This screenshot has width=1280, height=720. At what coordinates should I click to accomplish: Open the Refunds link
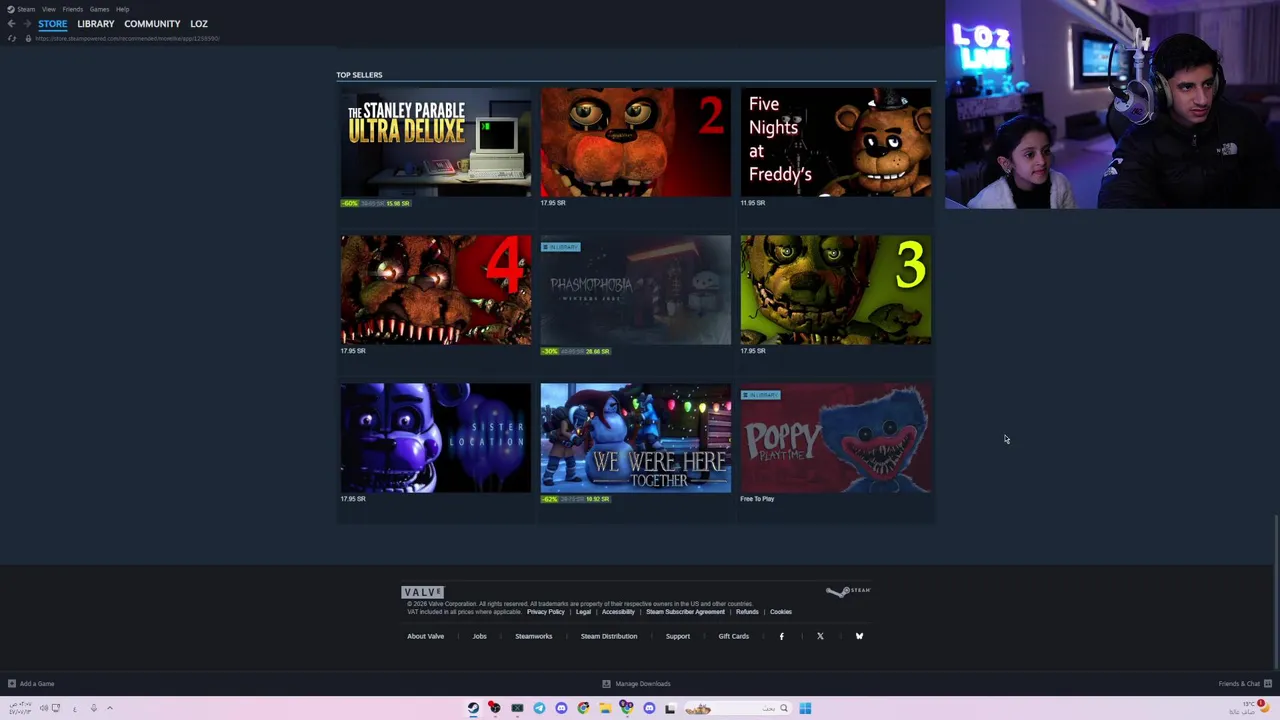747,612
